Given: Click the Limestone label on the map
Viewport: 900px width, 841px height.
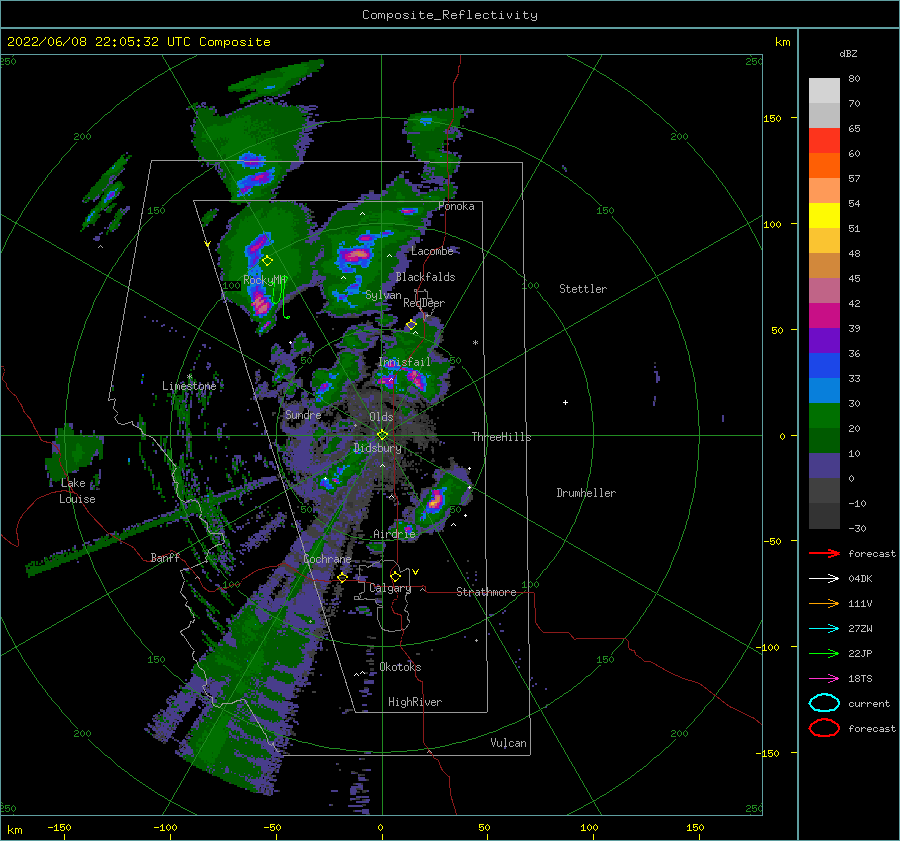Looking at the screenshot, I should pyautogui.click(x=189, y=386).
